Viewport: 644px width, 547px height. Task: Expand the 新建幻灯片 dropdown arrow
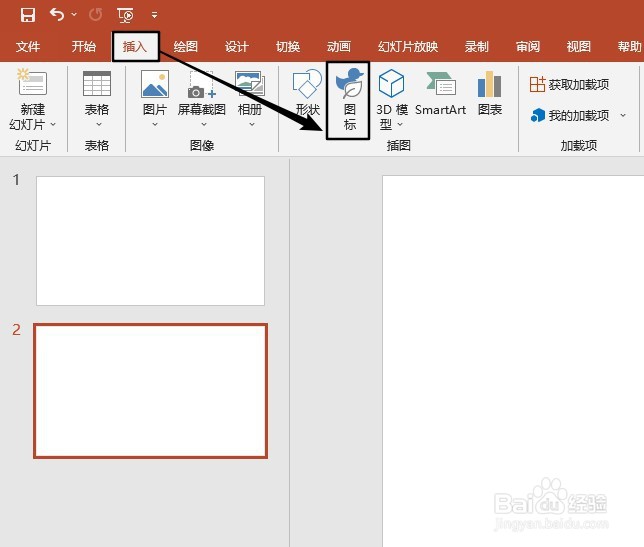pos(53,124)
